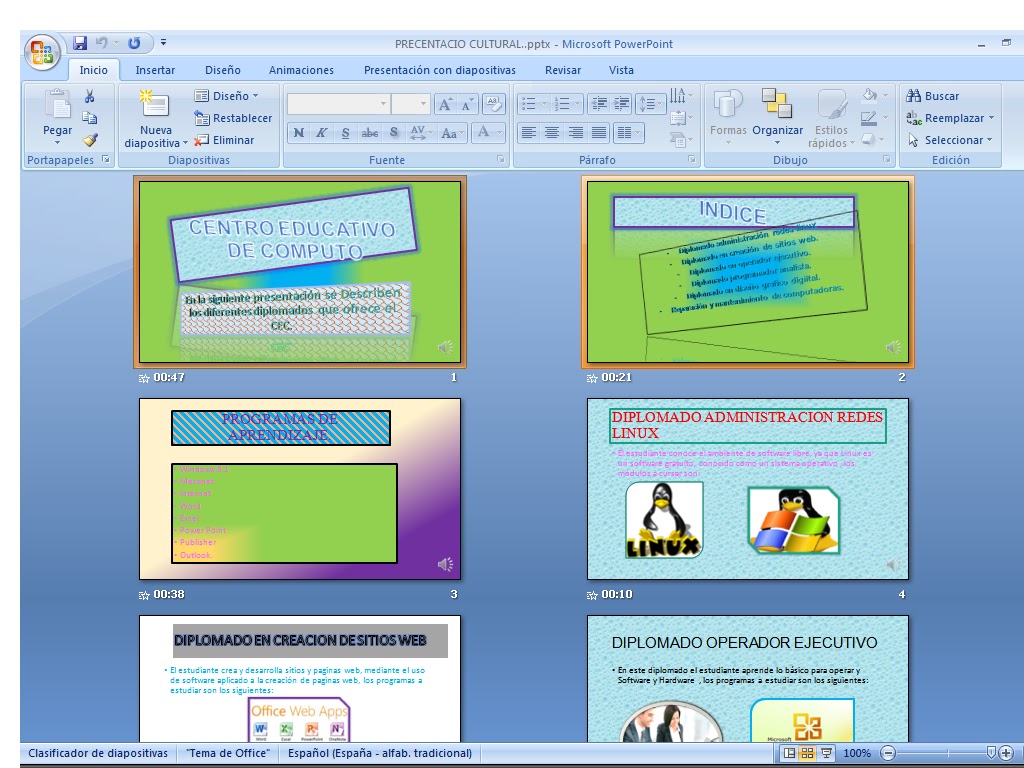
Task: Decrease font size with the small A
Action: tap(467, 104)
